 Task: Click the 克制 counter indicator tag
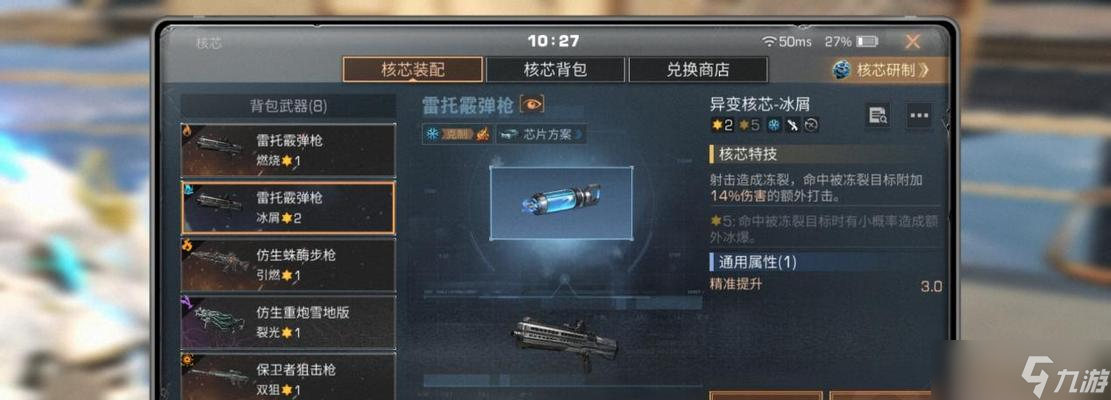click(457, 134)
